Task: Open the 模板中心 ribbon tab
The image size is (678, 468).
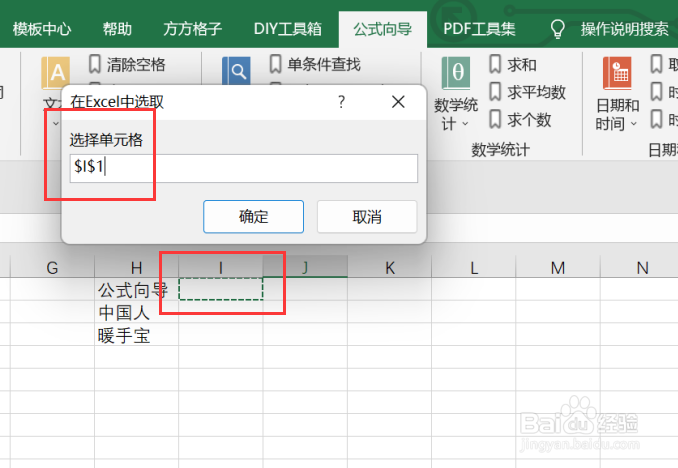Action: tap(42, 29)
